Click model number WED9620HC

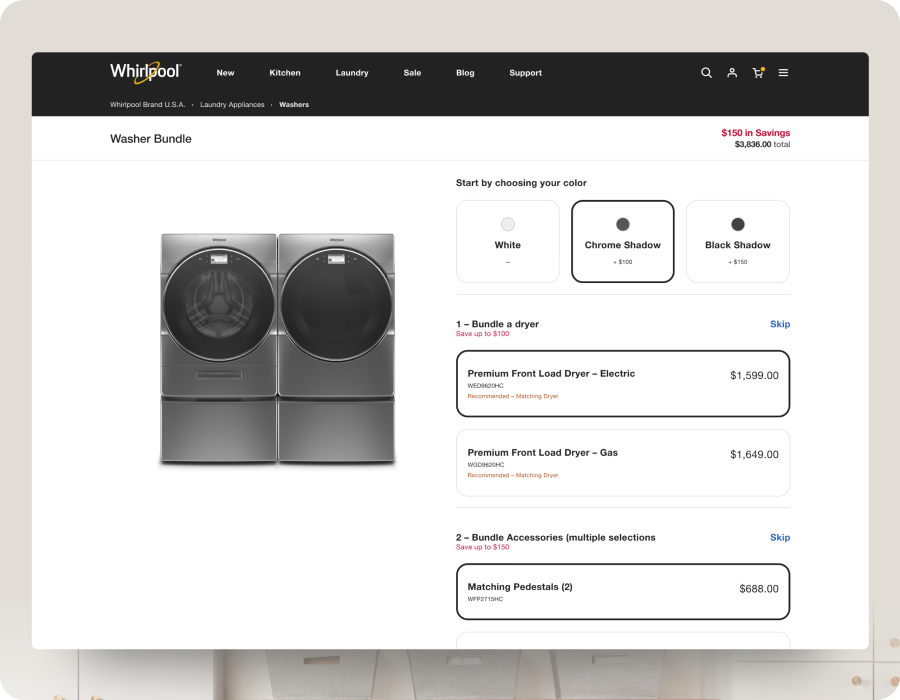pyautogui.click(x=485, y=386)
